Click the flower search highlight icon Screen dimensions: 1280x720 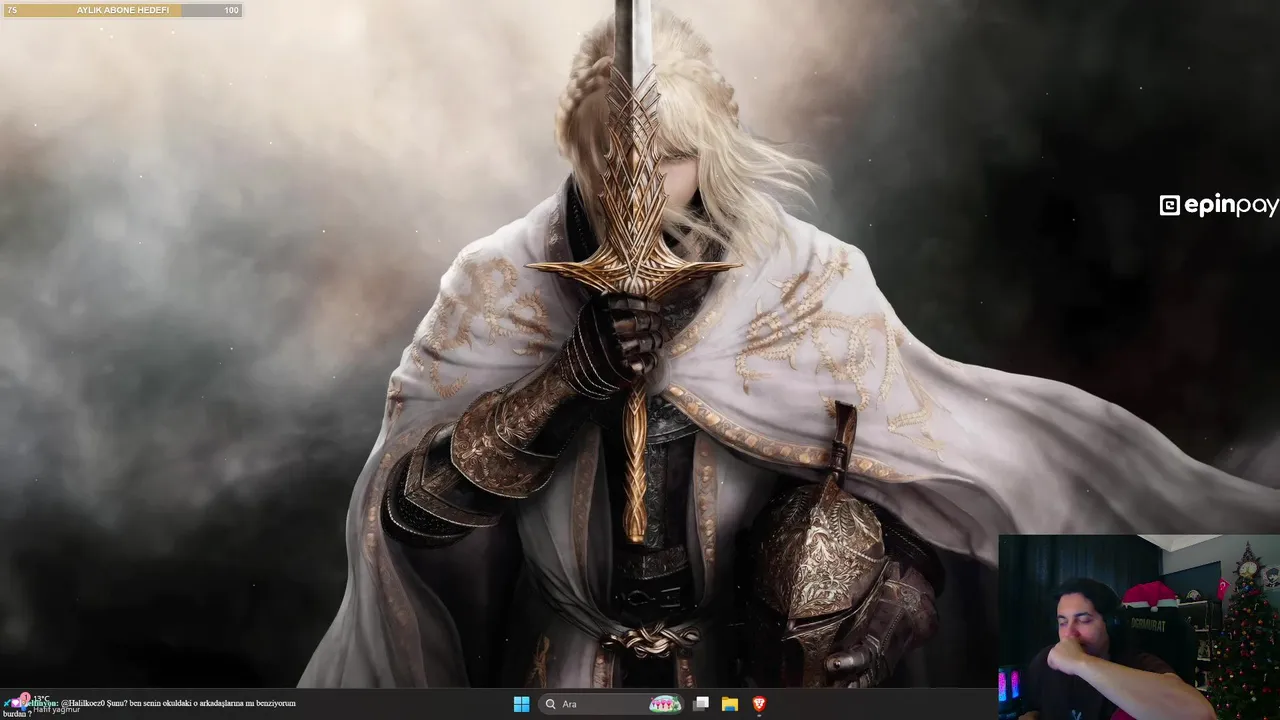coord(665,704)
